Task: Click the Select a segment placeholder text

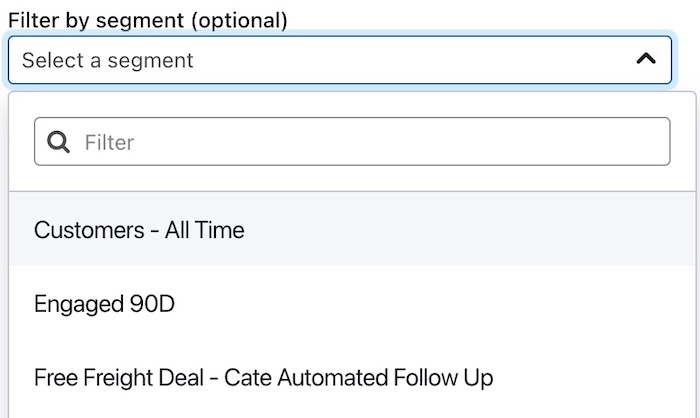Action: pyautogui.click(x=108, y=60)
